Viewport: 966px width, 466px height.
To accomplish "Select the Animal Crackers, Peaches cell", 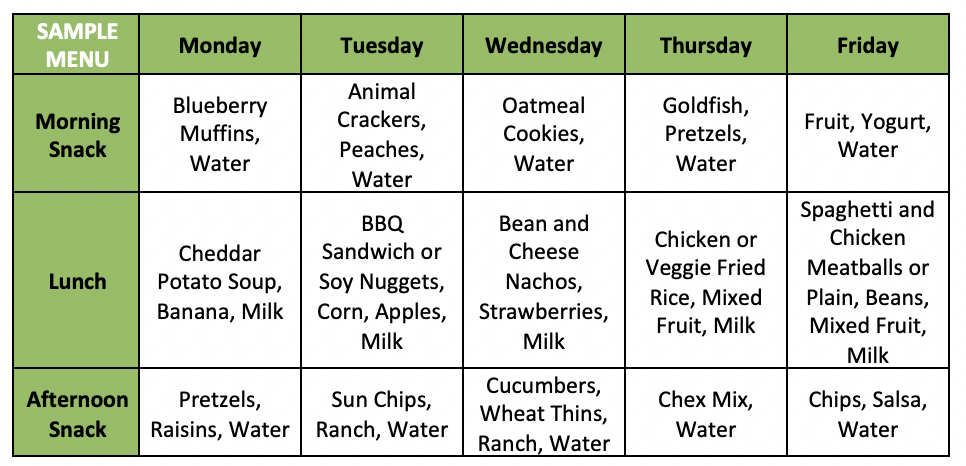I will (x=382, y=135).
